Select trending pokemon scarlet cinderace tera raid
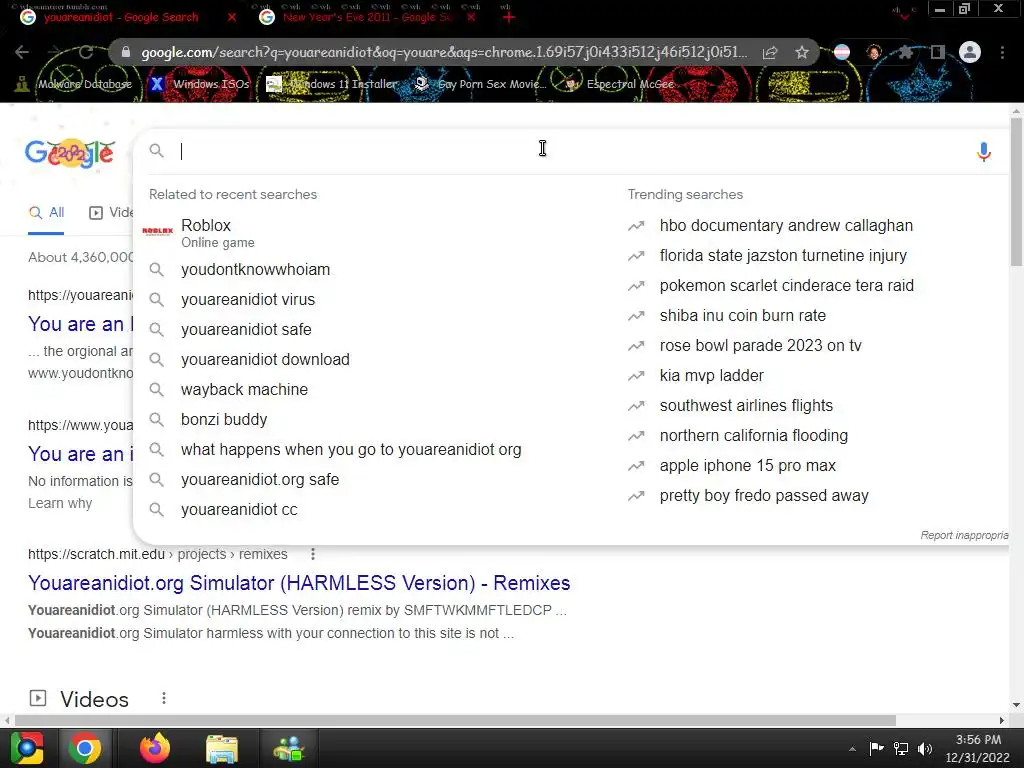Viewport: 1024px width, 768px height. (786, 285)
